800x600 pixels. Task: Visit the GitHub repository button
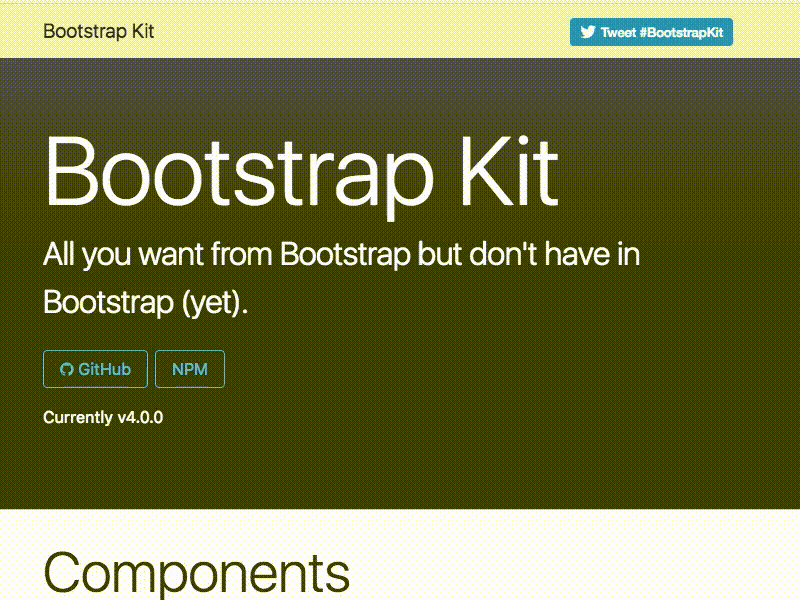[x=95, y=368]
